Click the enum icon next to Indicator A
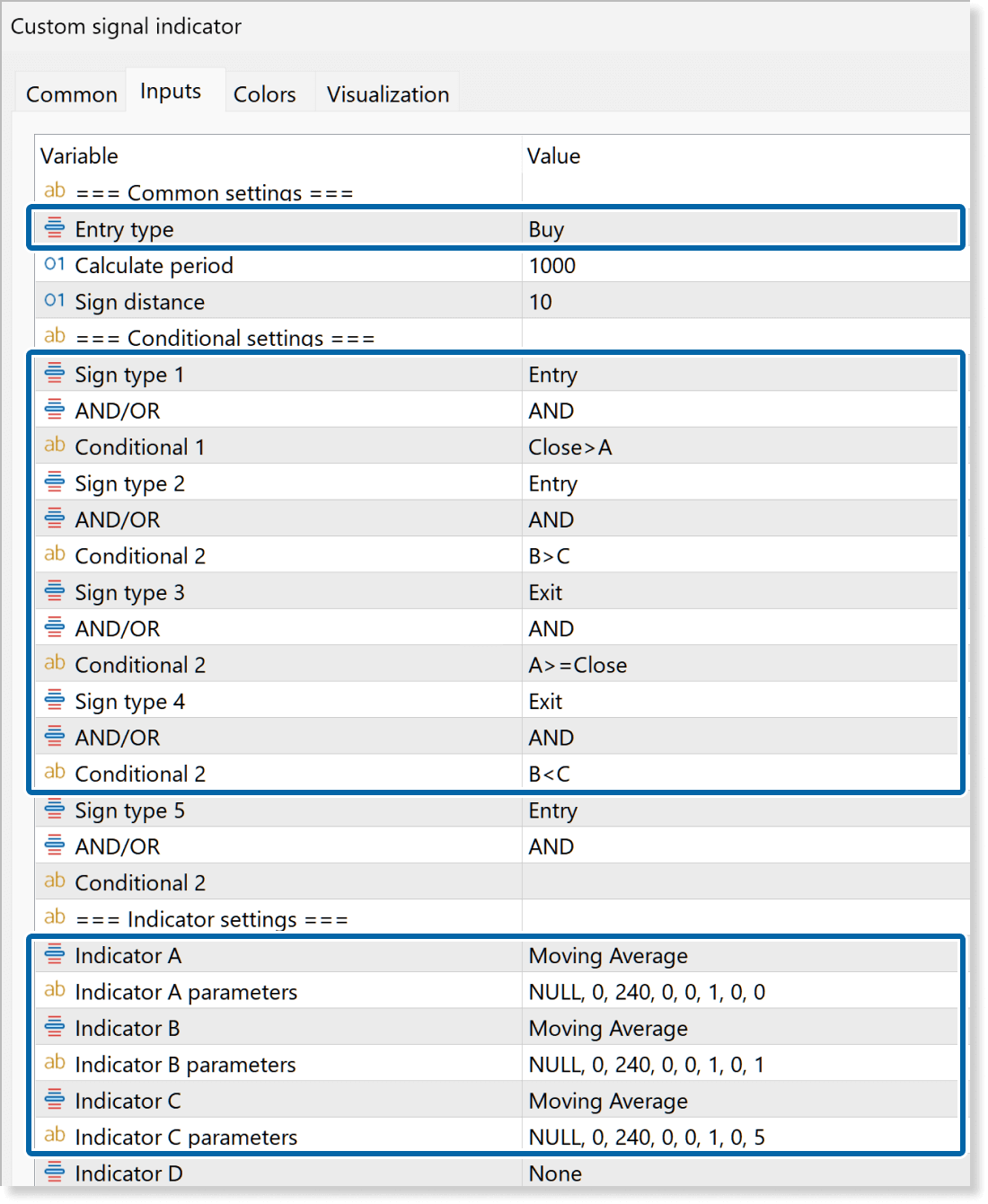Image resolution: width=988 pixels, height=1204 pixels. click(x=55, y=954)
